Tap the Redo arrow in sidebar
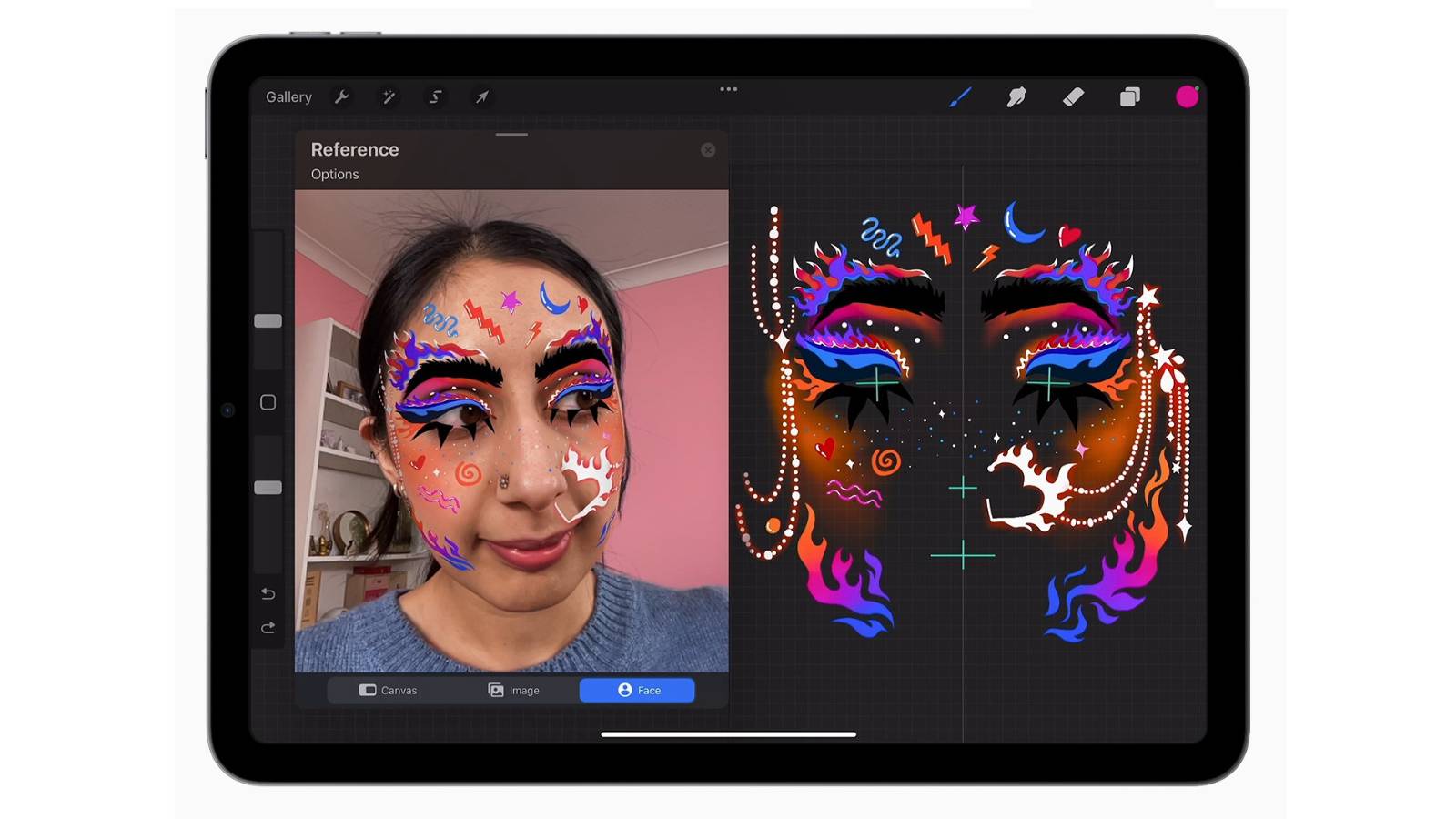1456x819 pixels. tap(268, 628)
